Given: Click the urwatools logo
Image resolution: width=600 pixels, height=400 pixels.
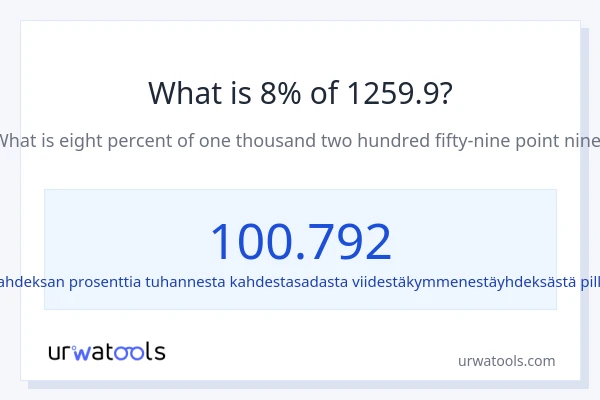Looking at the screenshot, I should (x=107, y=352).
